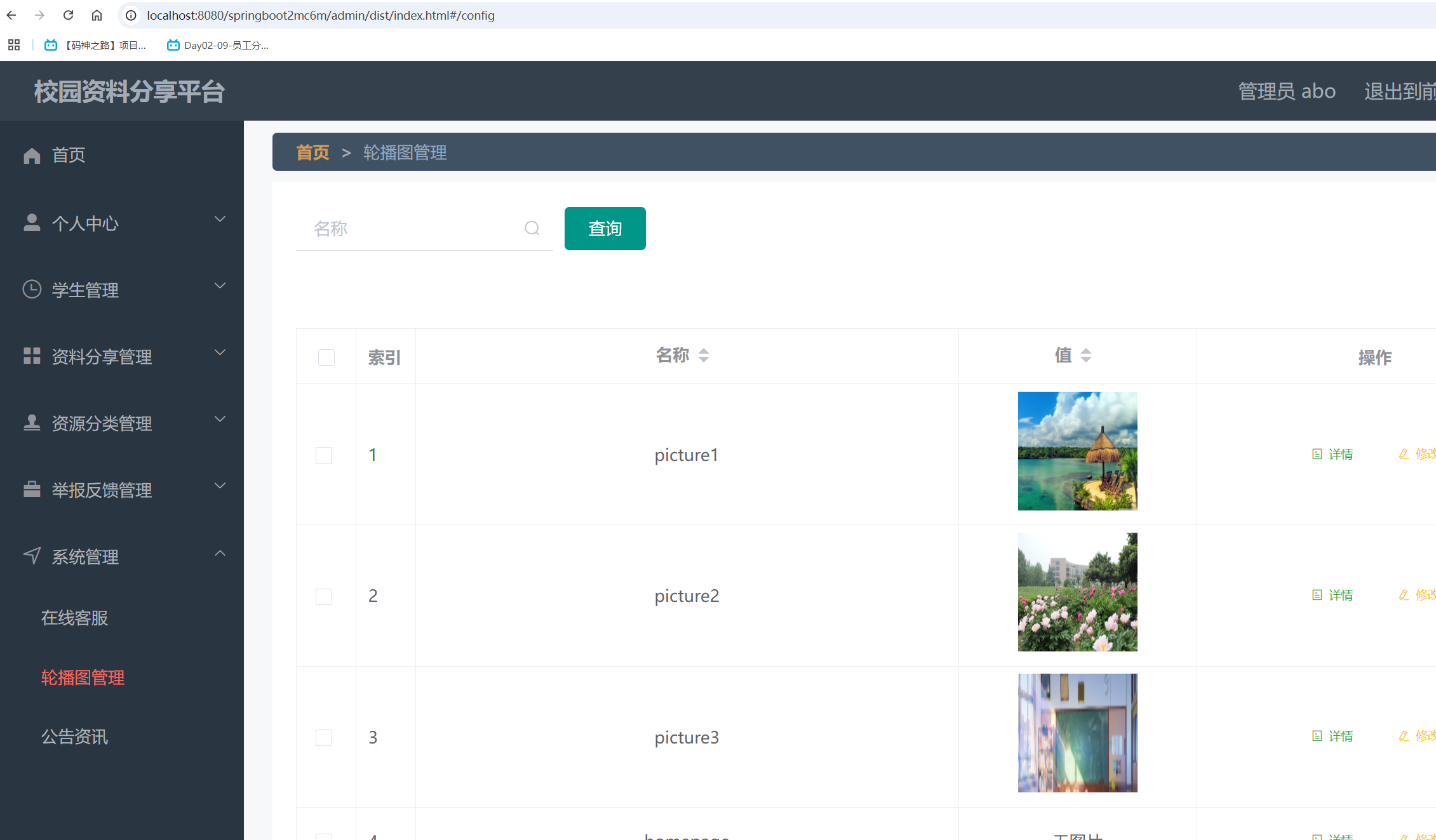Click the home icon in the sidebar
The height and width of the screenshot is (840, 1436).
(32, 156)
